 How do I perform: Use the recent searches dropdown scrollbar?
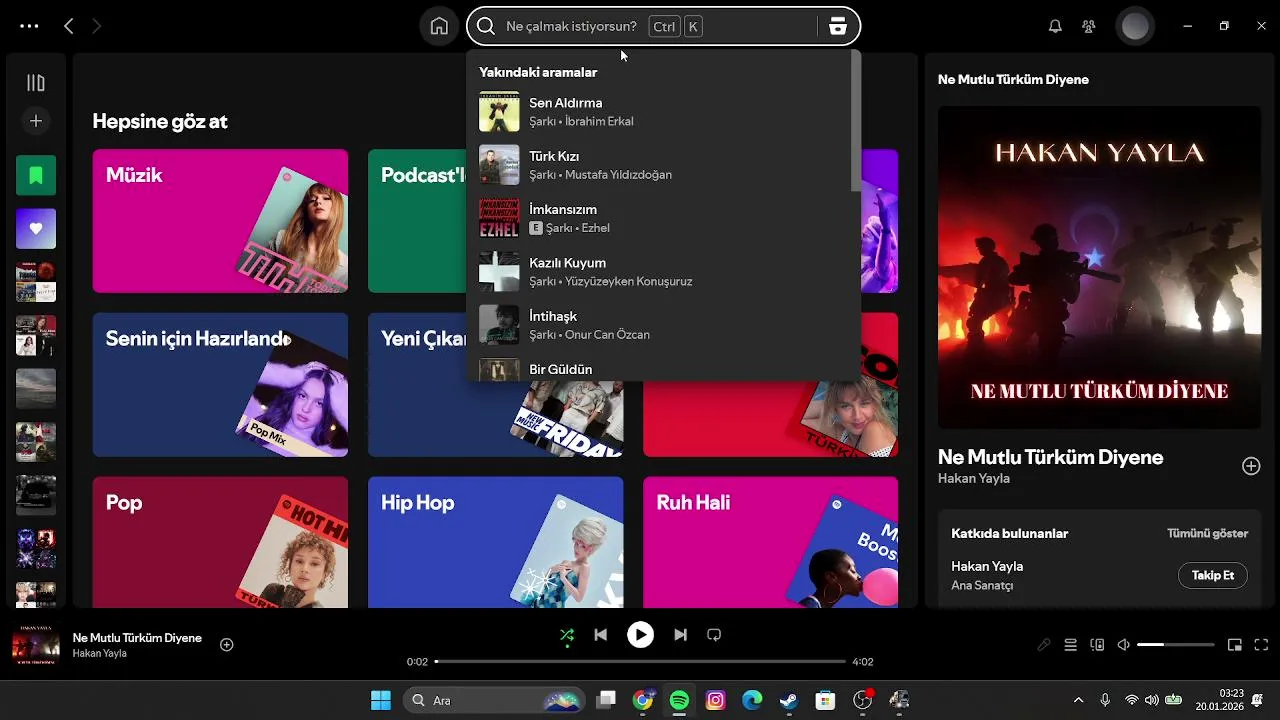(856, 121)
